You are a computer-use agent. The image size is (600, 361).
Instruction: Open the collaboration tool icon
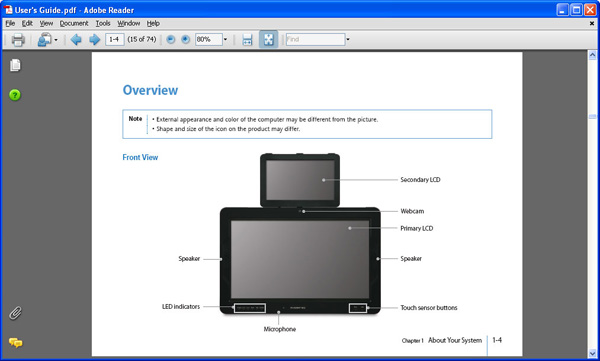point(44,39)
